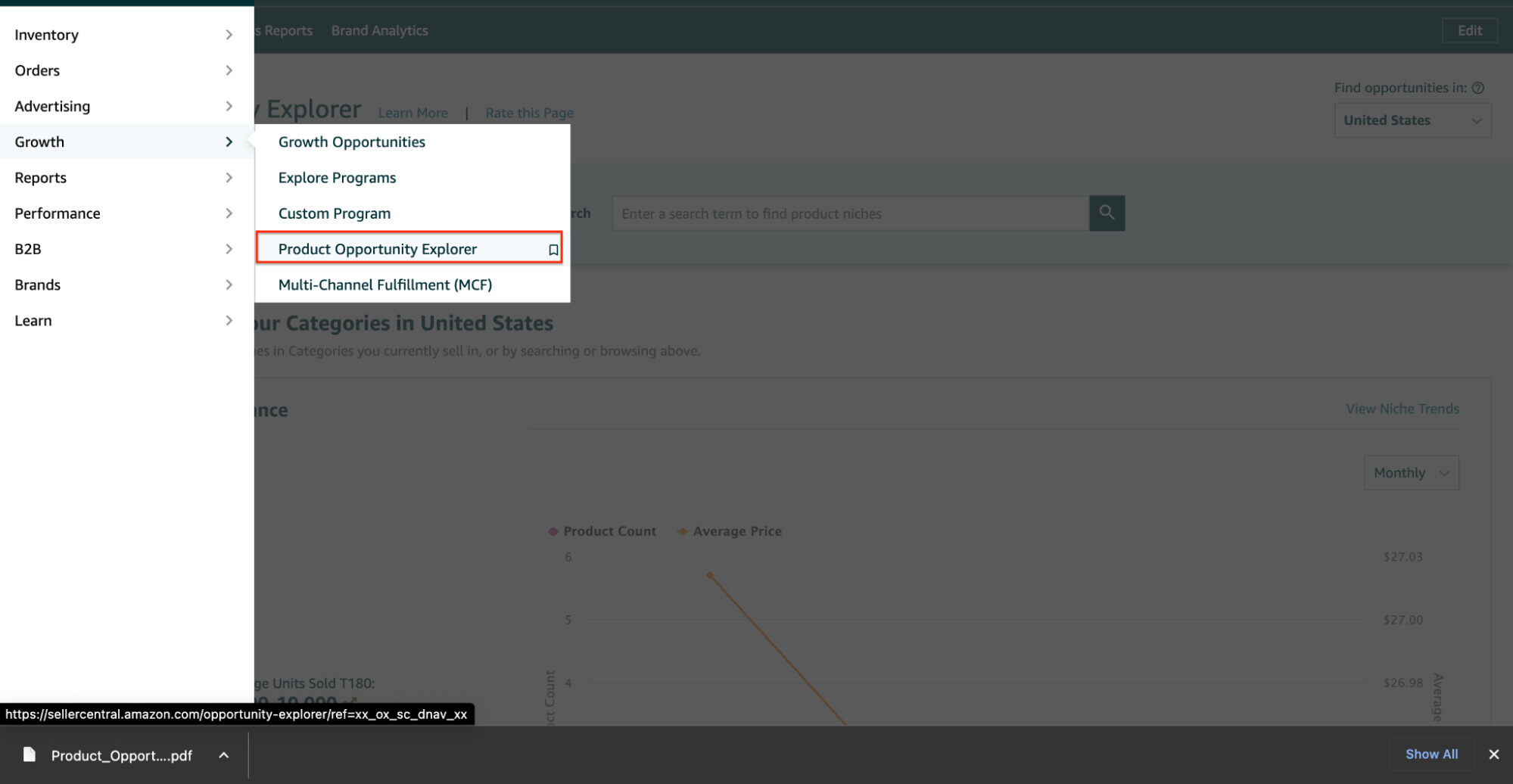Open the Monthly frequency dropdown
1513x784 pixels.
tap(1410, 472)
